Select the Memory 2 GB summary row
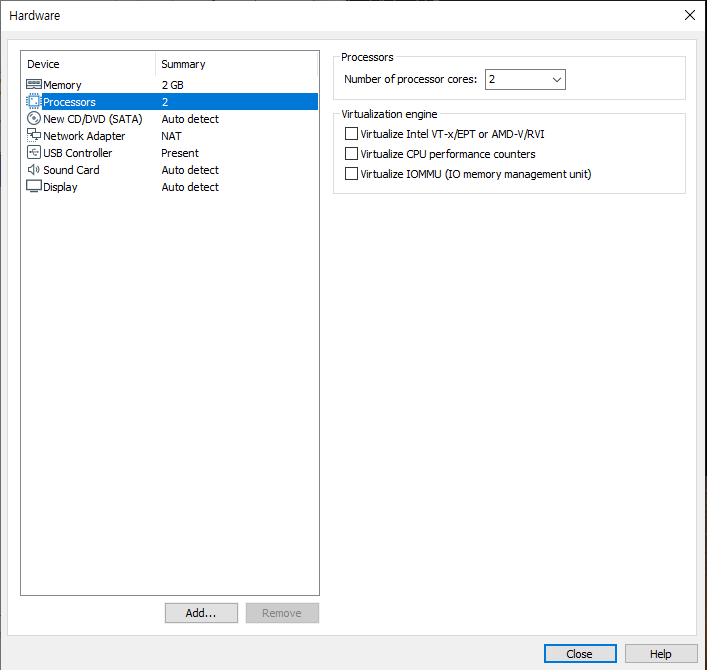 [173, 85]
